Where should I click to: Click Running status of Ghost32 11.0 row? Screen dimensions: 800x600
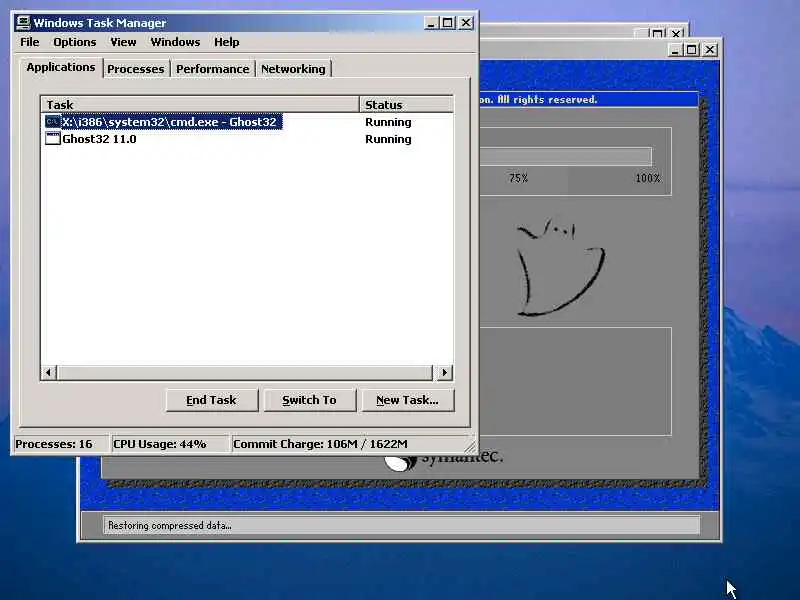(x=388, y=139)
